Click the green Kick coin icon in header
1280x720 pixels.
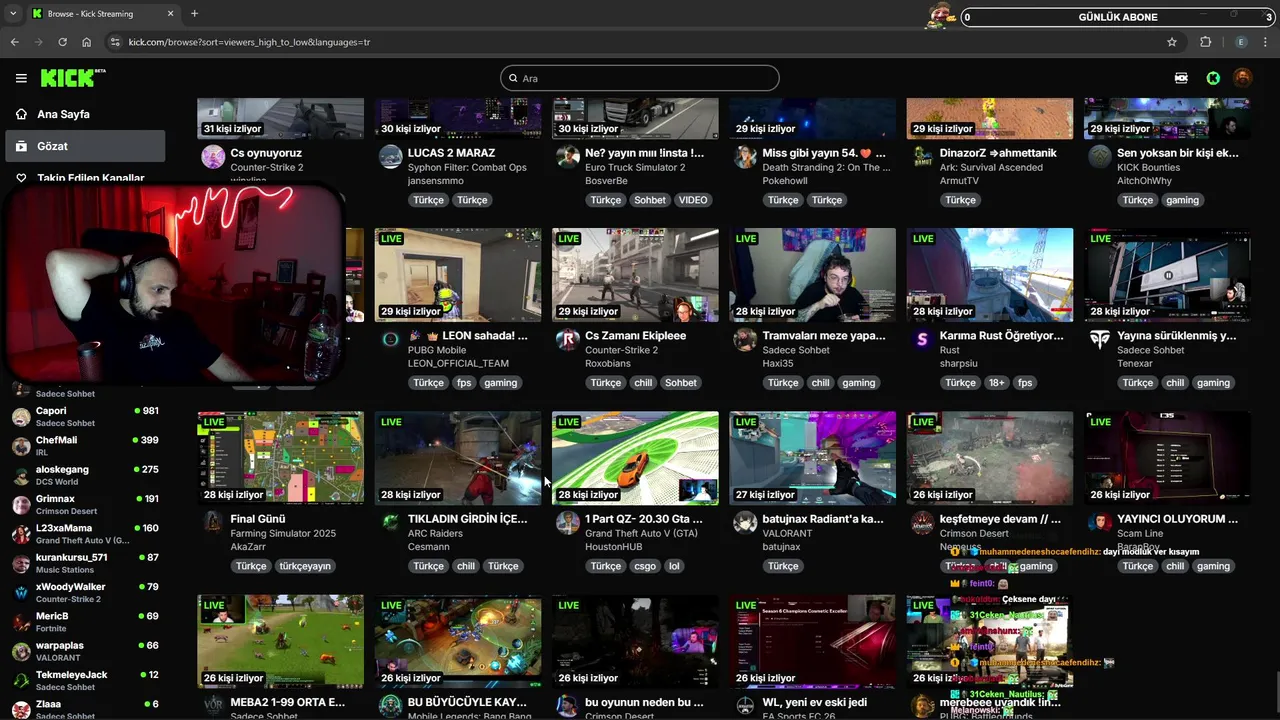coord(1213,78)
